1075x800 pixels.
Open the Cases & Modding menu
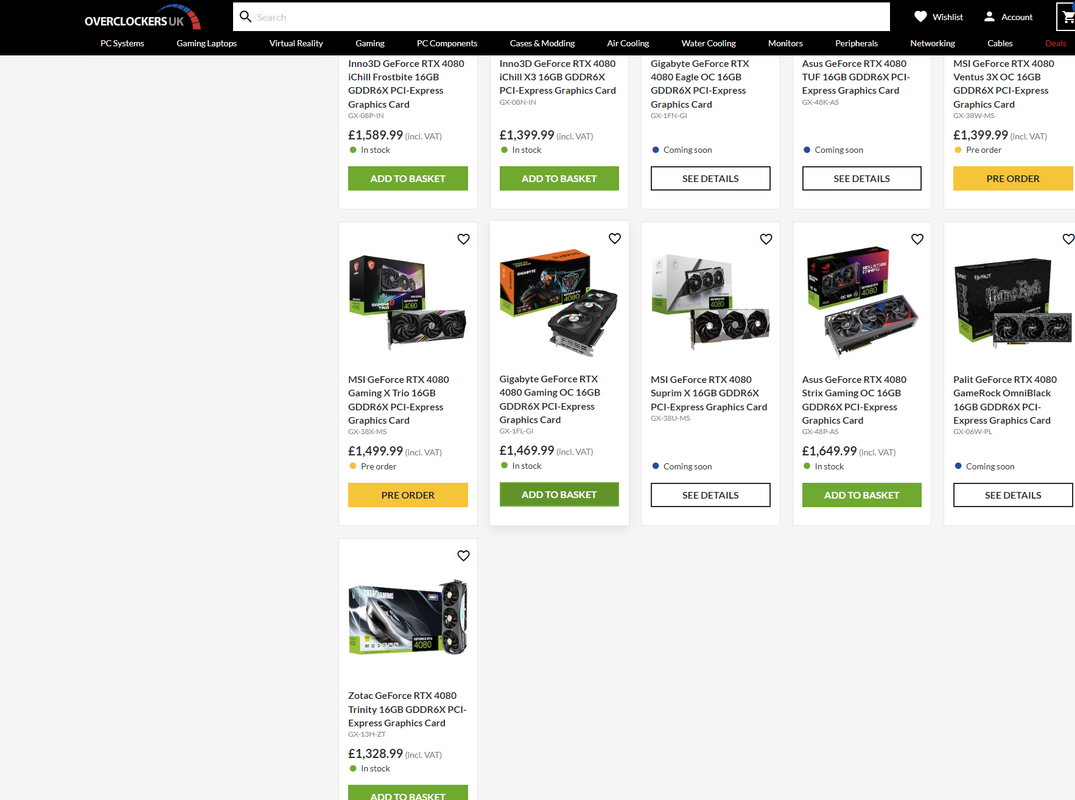click(x=542, y=43)
